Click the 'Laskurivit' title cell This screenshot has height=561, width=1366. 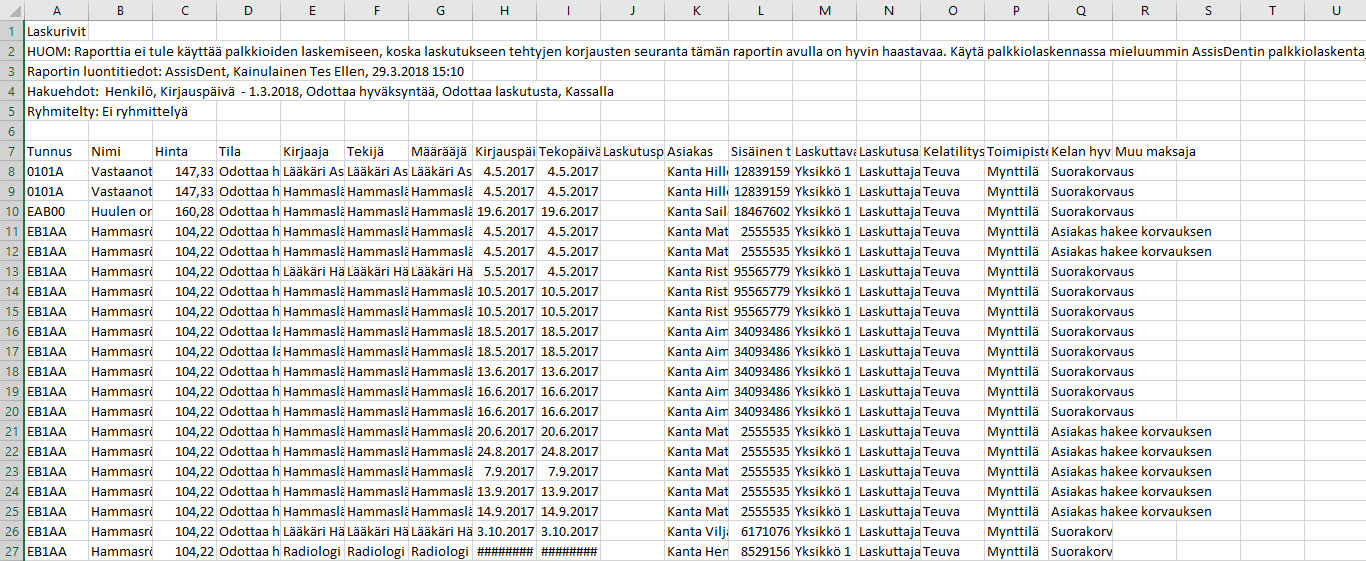pos(56,31)
